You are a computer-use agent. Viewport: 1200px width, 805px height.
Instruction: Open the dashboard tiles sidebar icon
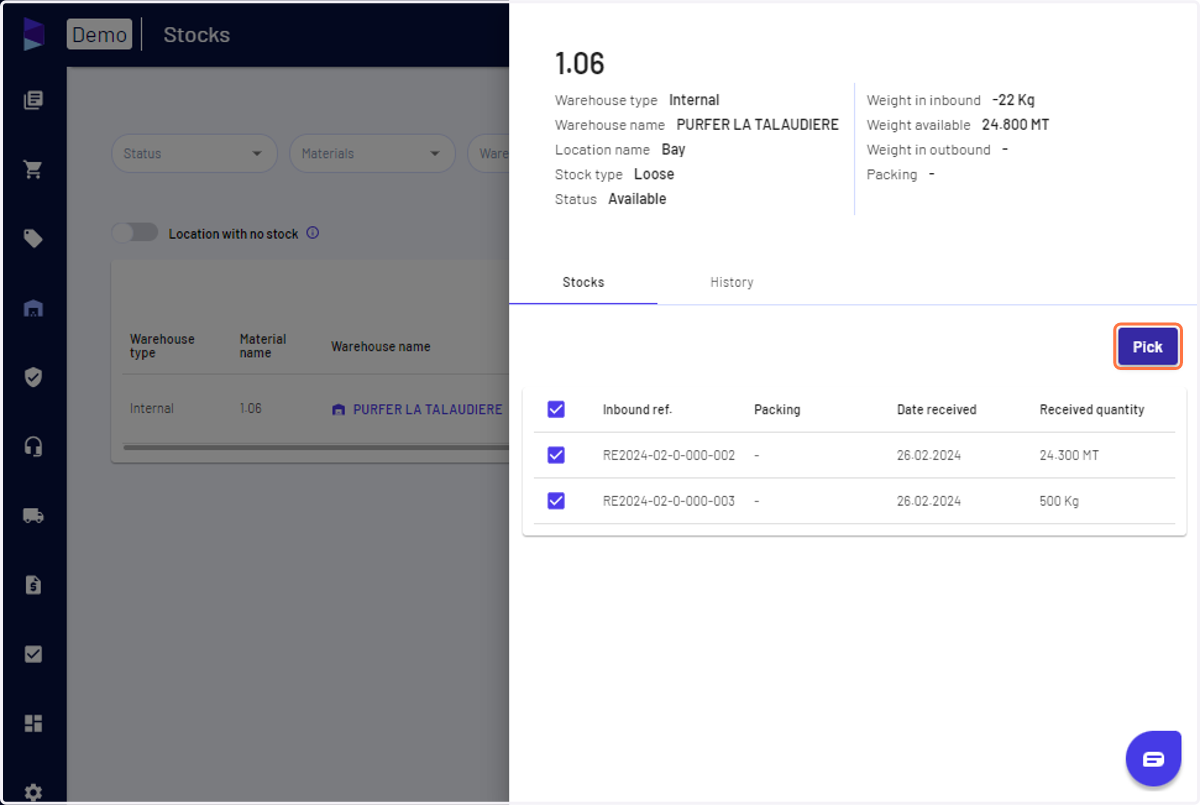(x=33, y=723)
